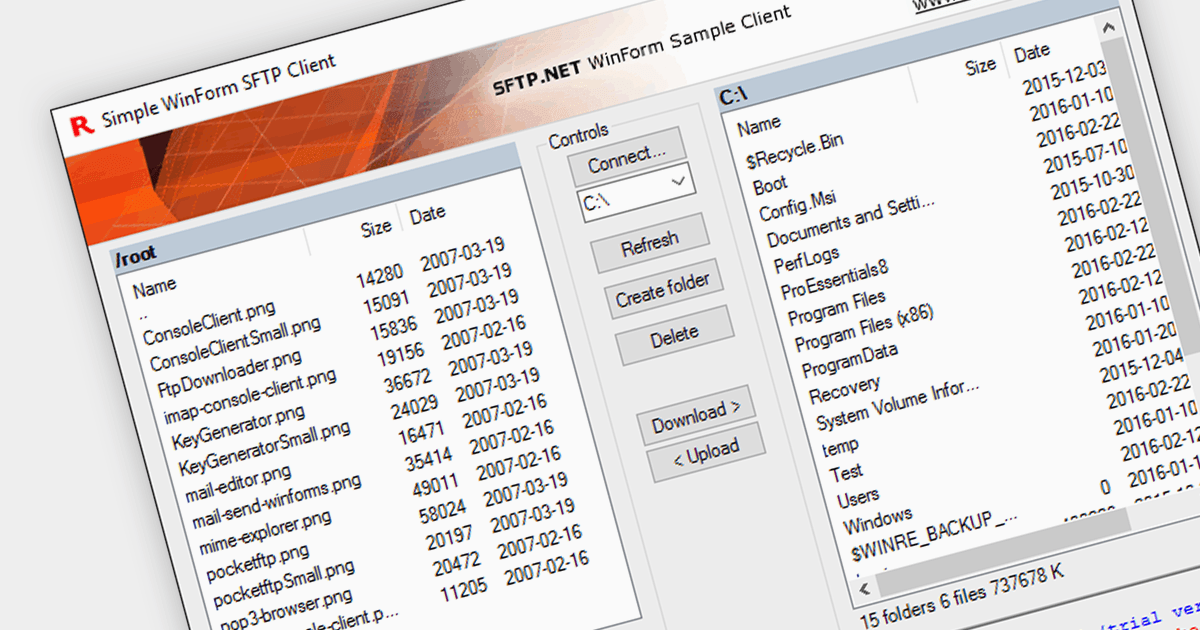Select pocketftp.png file

coord(258,563)
